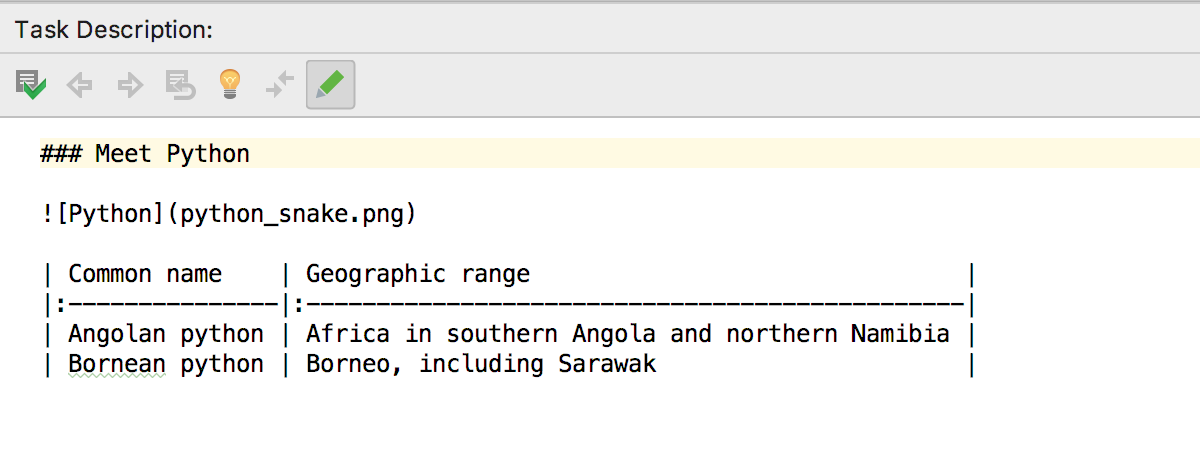The image size is (1200, 468).
Task: Click the 'Geographic range' table header cell
Action: coord(418,274)
